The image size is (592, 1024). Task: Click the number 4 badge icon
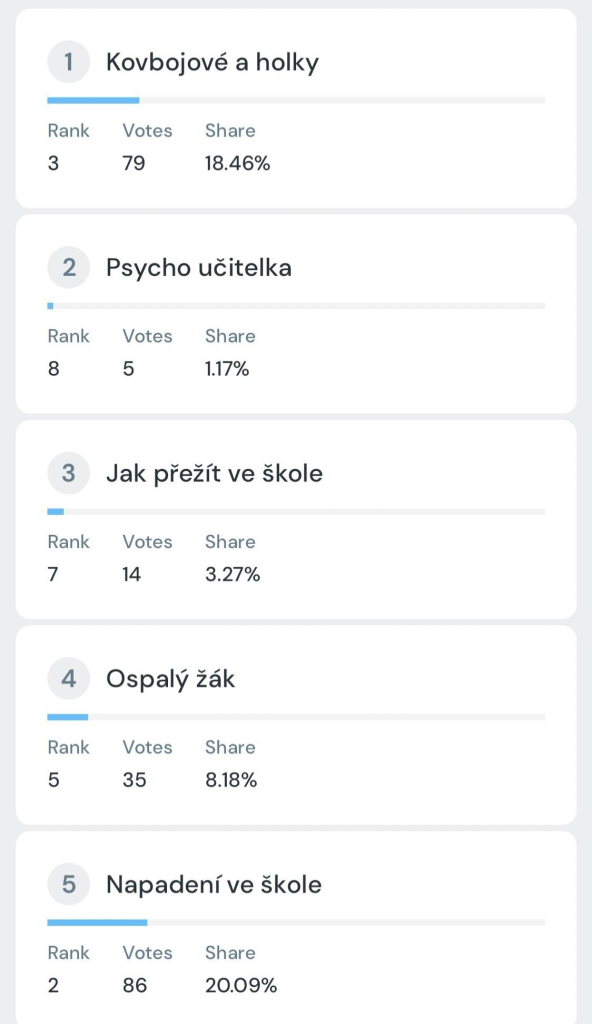pos(68,679)
